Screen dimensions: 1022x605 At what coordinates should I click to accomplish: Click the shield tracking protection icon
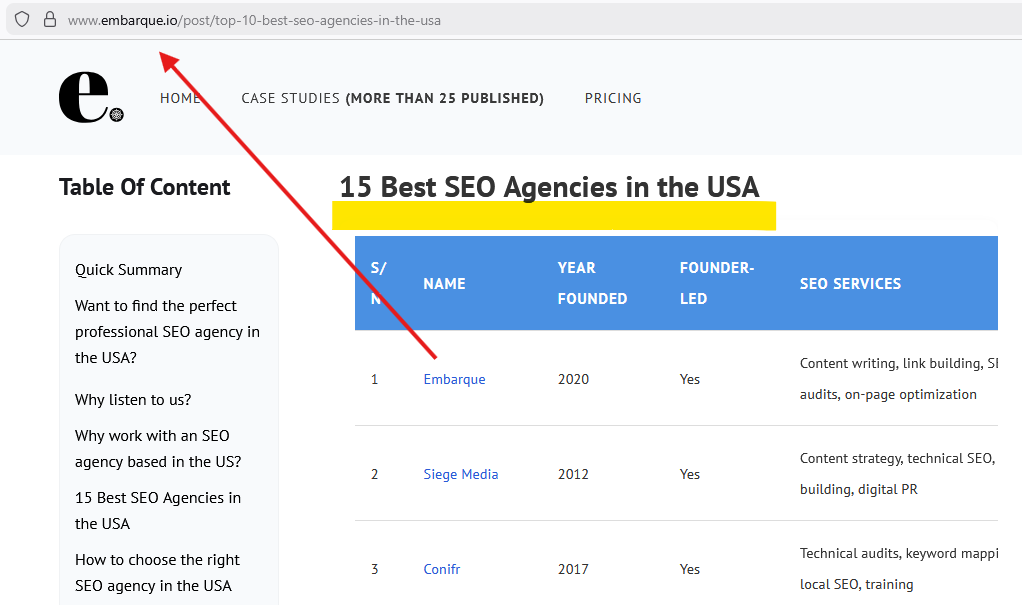click(x=22, y=20)
